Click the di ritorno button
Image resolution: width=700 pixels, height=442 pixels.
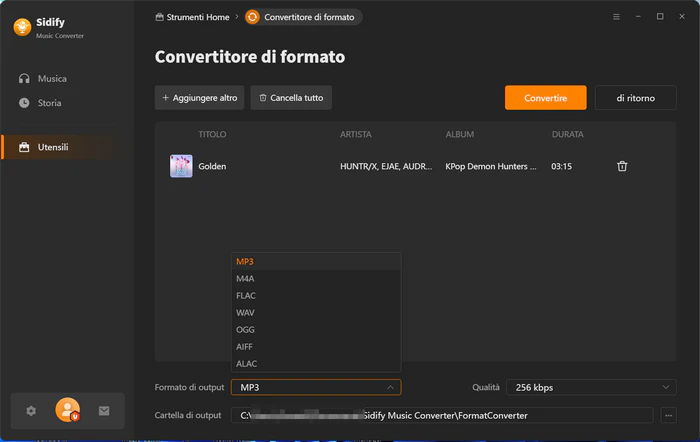point(635,98)
